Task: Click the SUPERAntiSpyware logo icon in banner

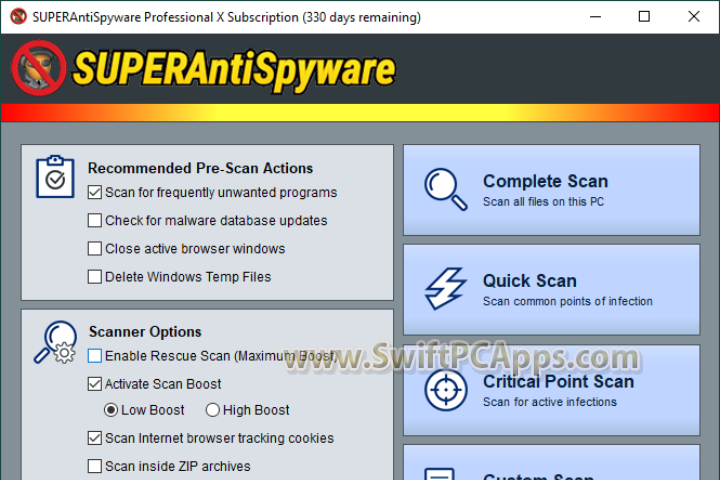Action: coord(39,68)
